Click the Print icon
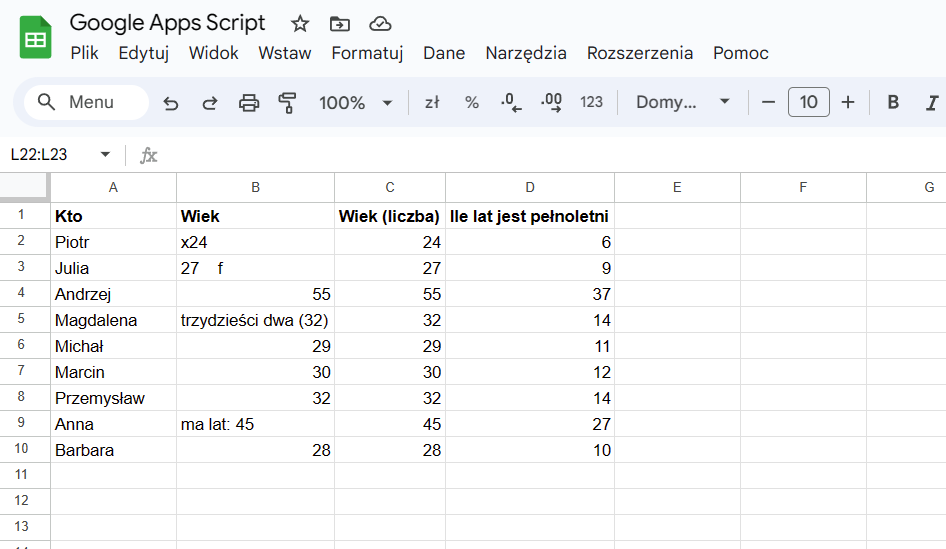Screen dimensions: 946x549 (x=249, y=103)
